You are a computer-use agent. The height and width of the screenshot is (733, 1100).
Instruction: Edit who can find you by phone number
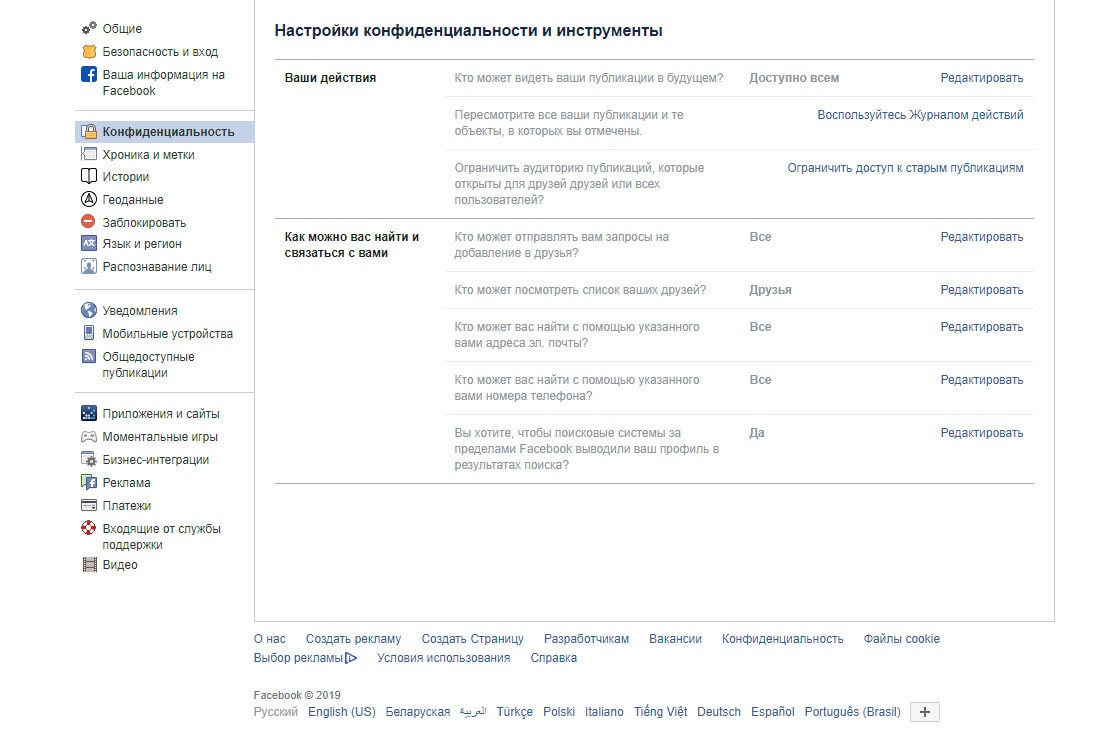click(x=981, y=379)
